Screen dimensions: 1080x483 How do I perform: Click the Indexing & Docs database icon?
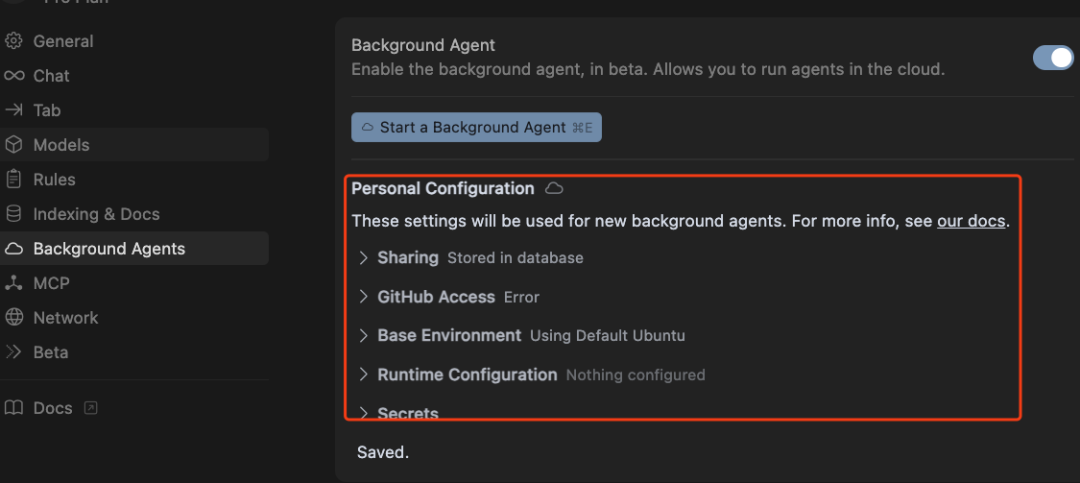(x=14, y=214)
